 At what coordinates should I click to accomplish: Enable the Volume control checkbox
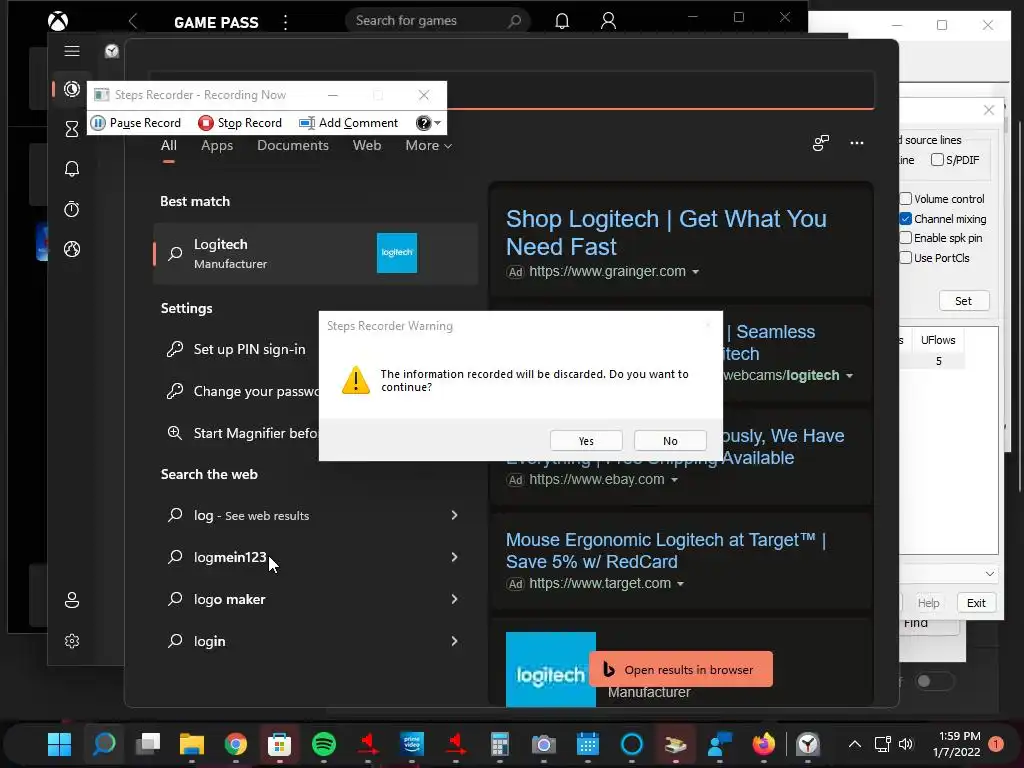906,199
